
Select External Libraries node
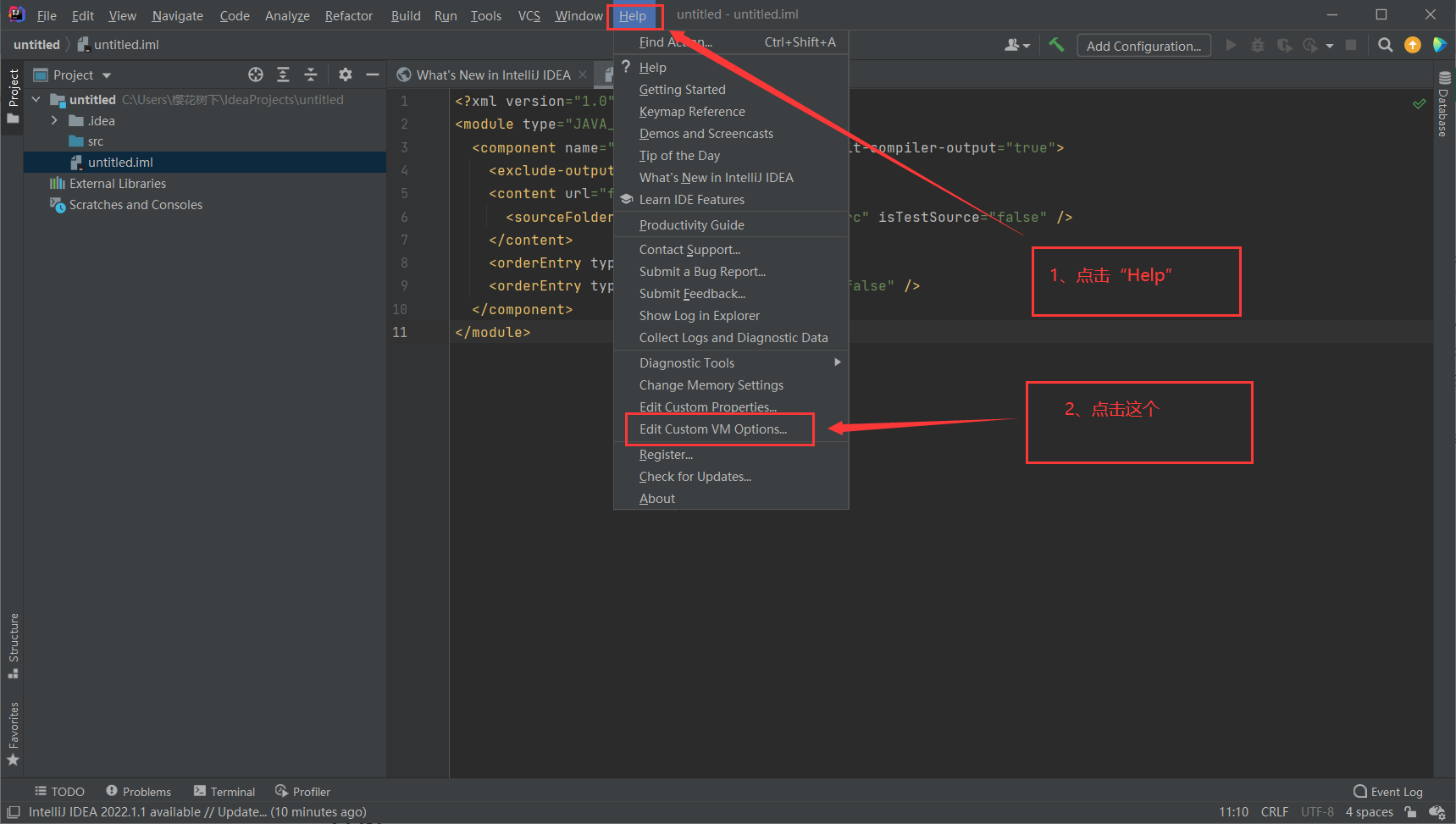[x=118, y=183]
